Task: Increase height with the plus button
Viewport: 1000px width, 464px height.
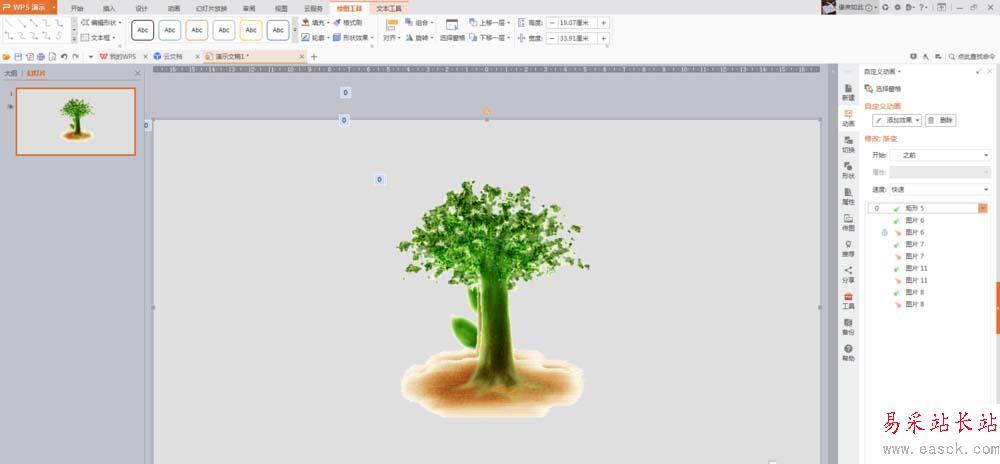Action: [603, 22]
